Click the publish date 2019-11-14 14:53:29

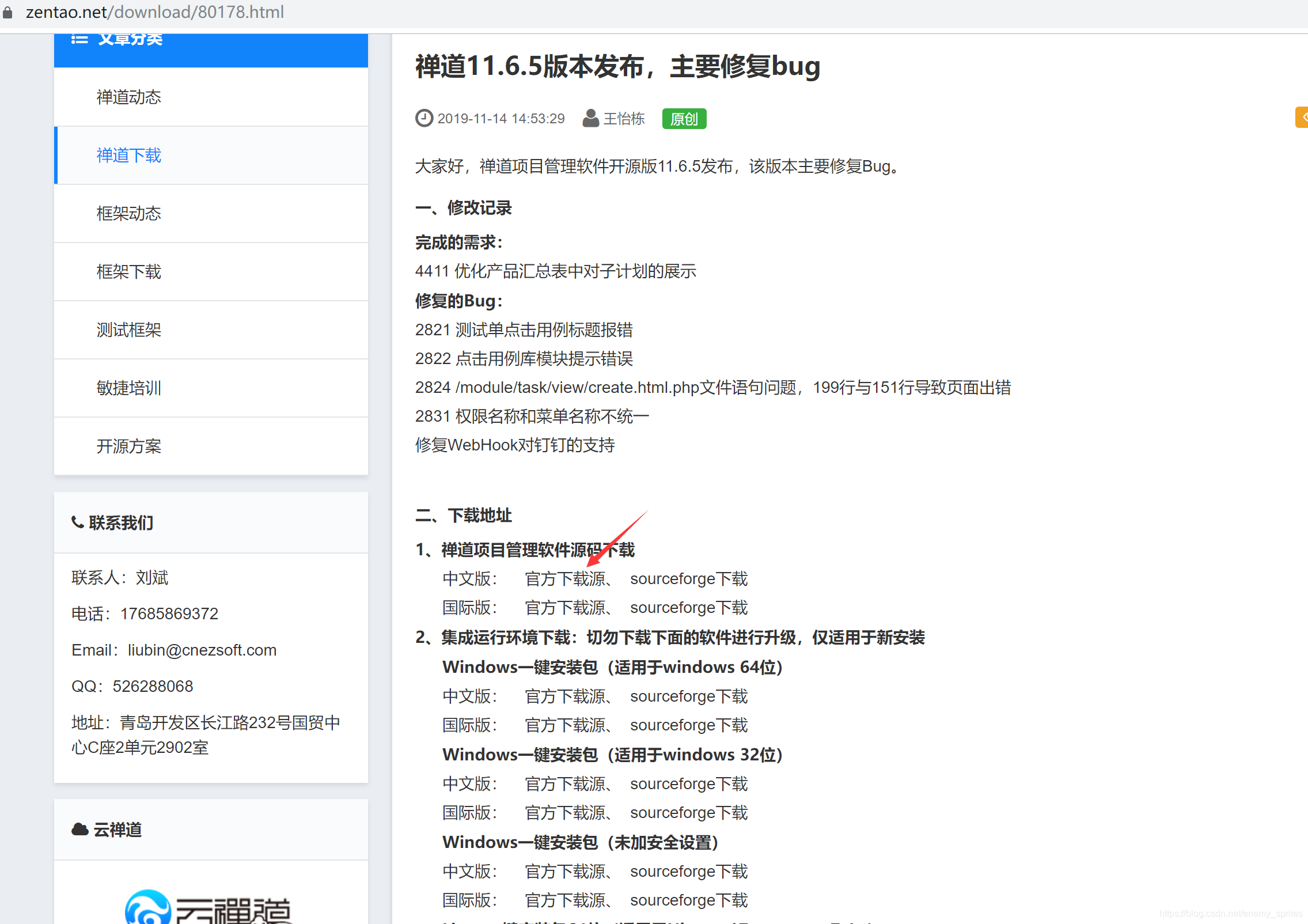point(501,119)
